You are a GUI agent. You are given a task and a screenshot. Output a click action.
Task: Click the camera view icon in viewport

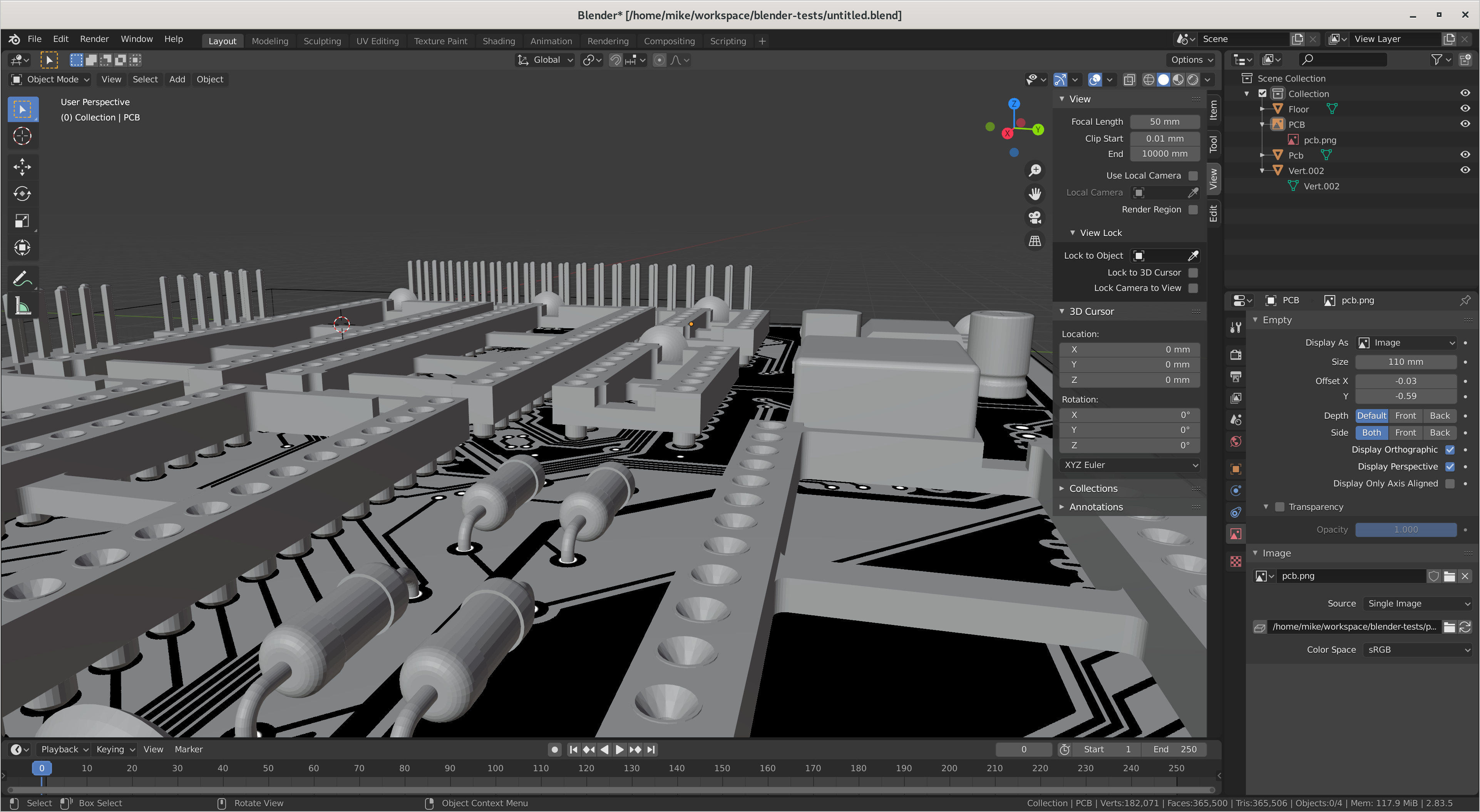point(1035,217)
